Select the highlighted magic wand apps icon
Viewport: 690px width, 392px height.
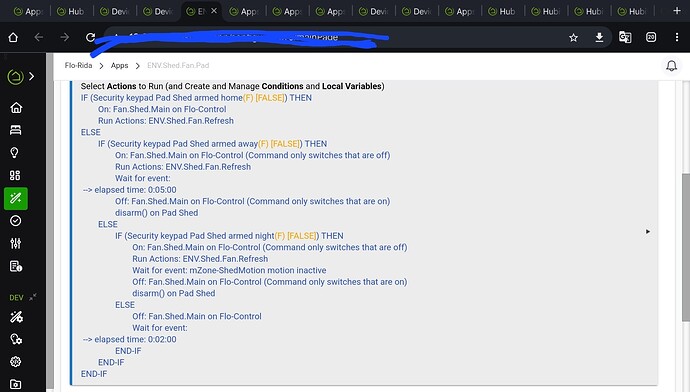coord(16,198)
